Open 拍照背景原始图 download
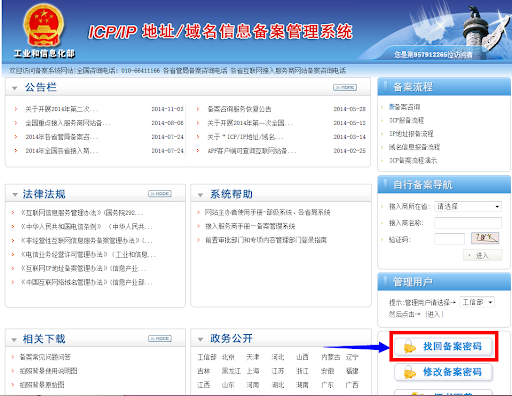 click(x=42, y=385)
